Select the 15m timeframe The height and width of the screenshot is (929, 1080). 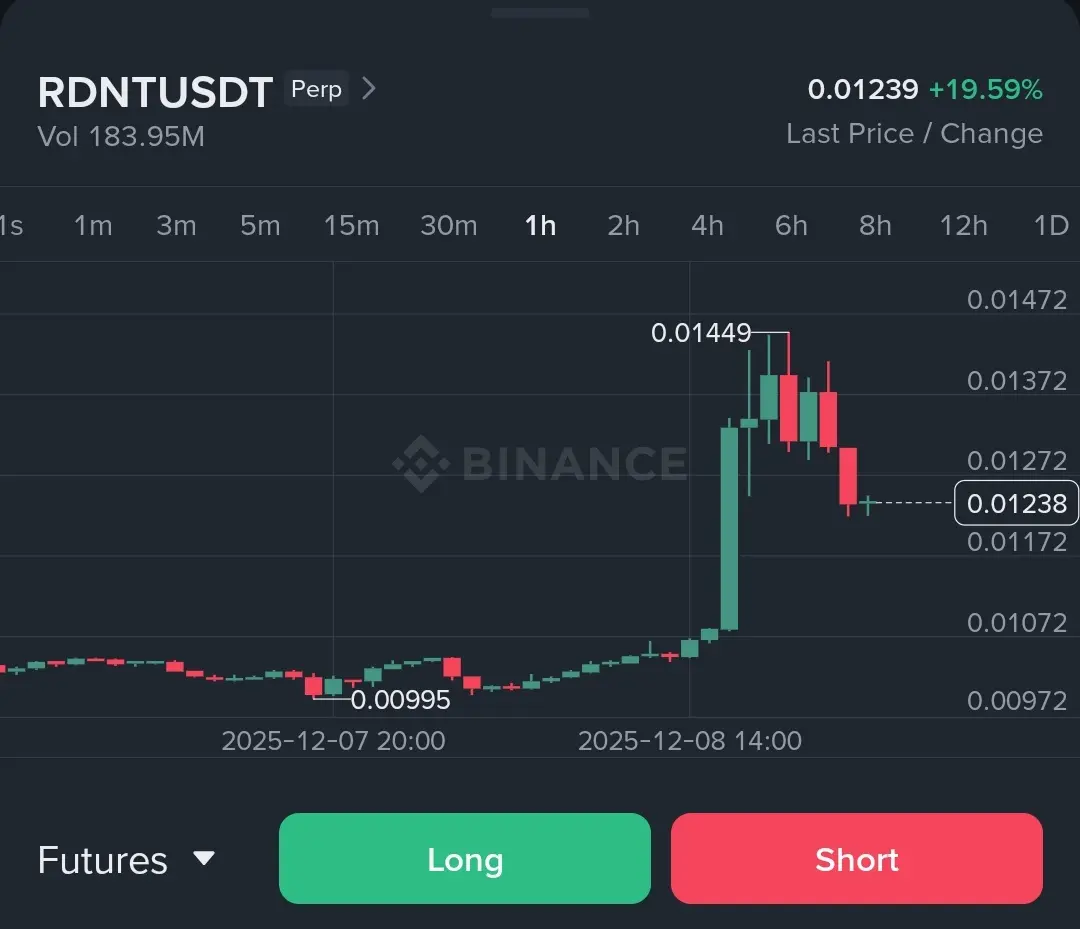pos(351,225)
